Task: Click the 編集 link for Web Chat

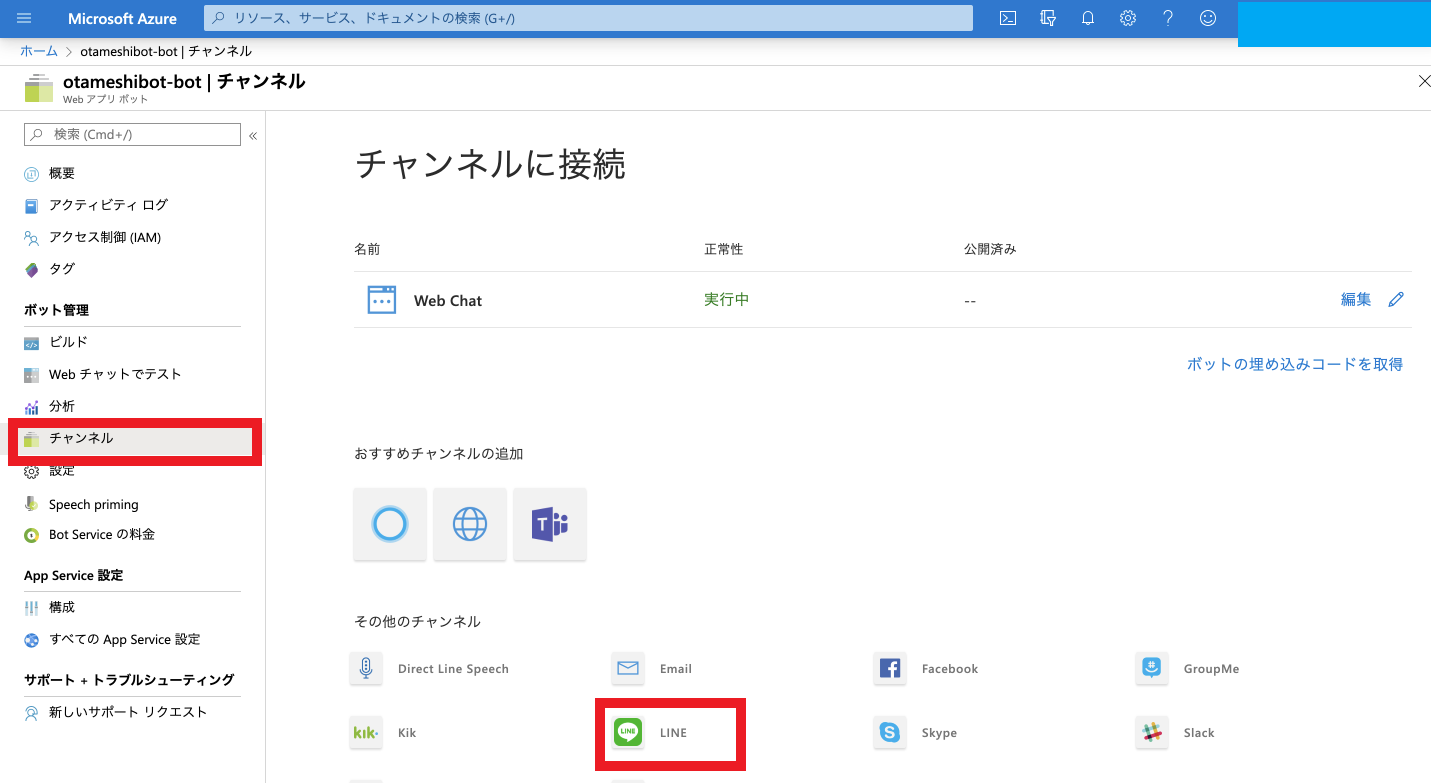Action: (1356, 300)
